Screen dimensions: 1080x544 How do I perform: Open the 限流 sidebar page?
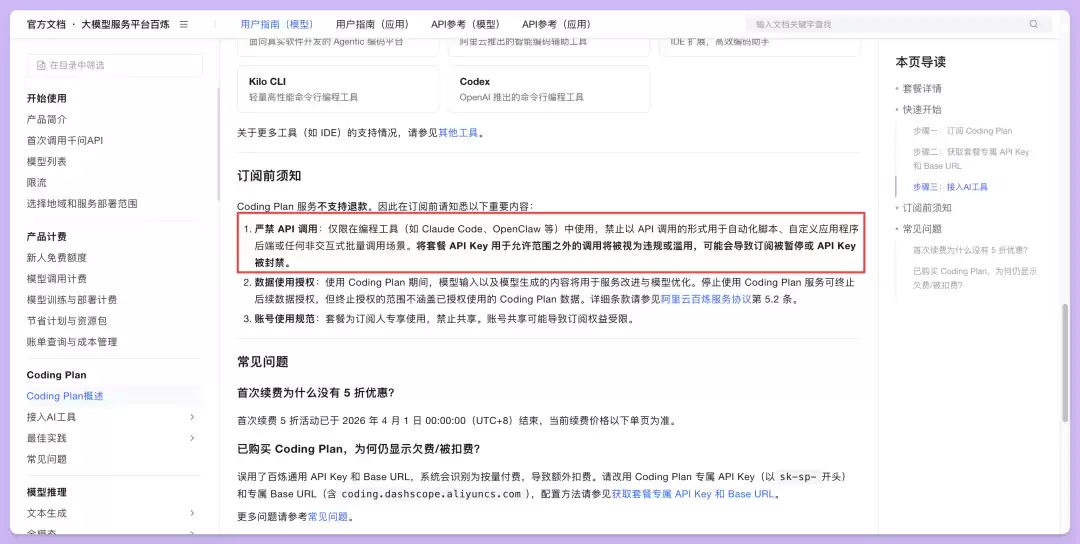(37, 182)
